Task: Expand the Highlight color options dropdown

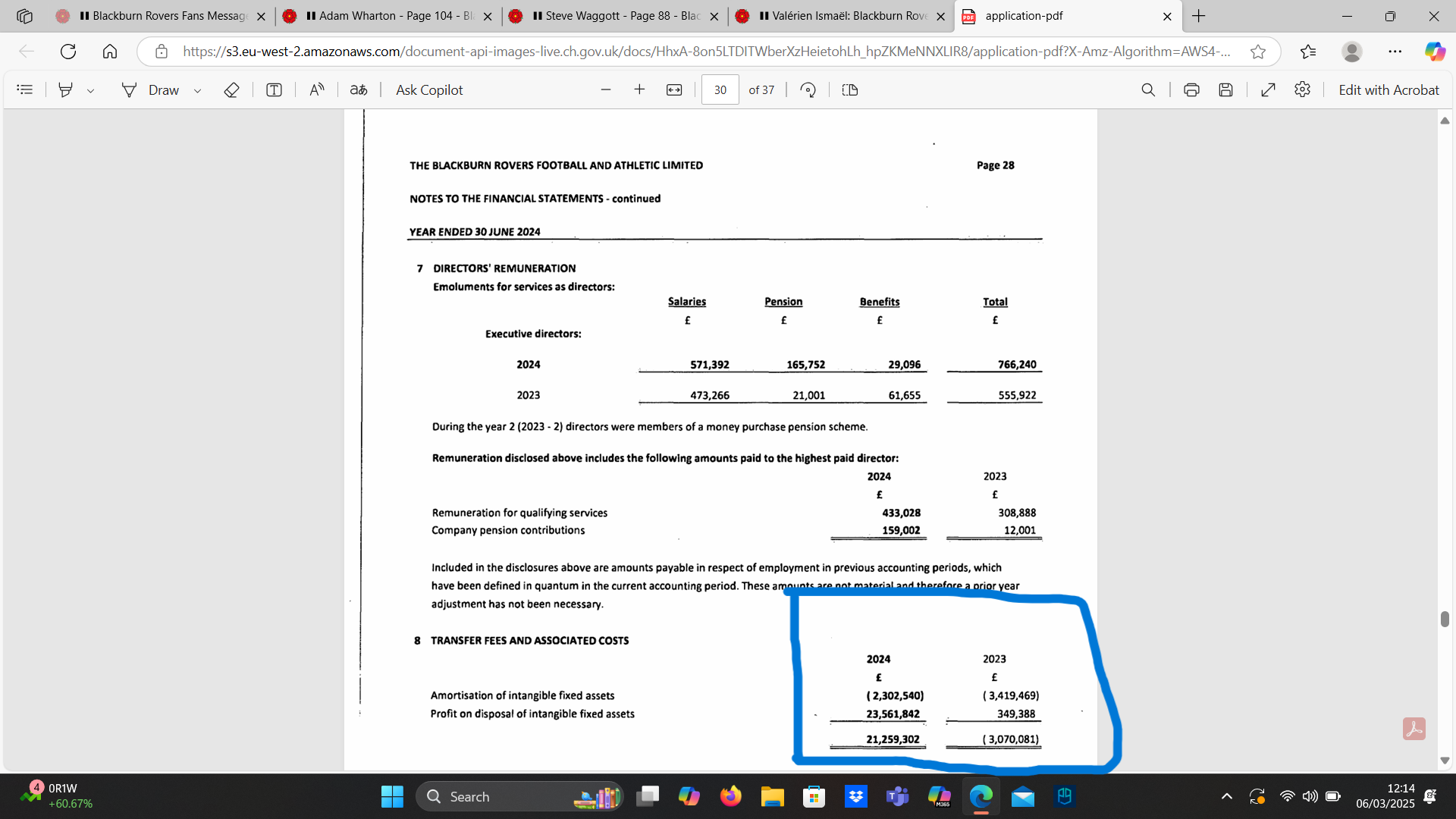Action: (x=90, y=90)
